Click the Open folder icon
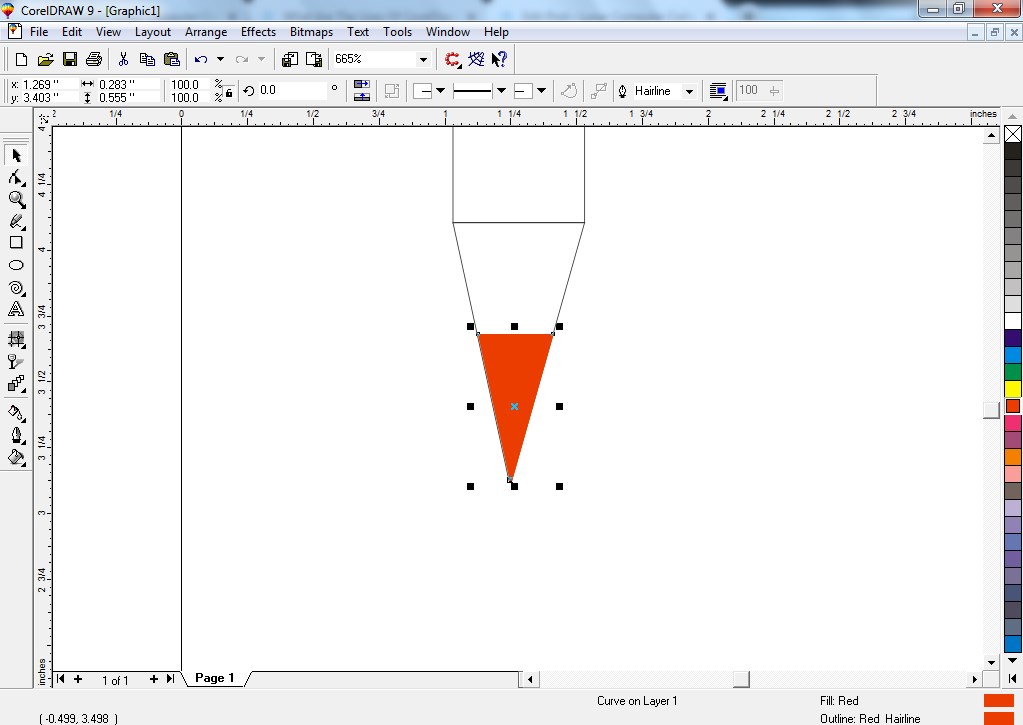The image size is (1023, 725). (45, 59)
